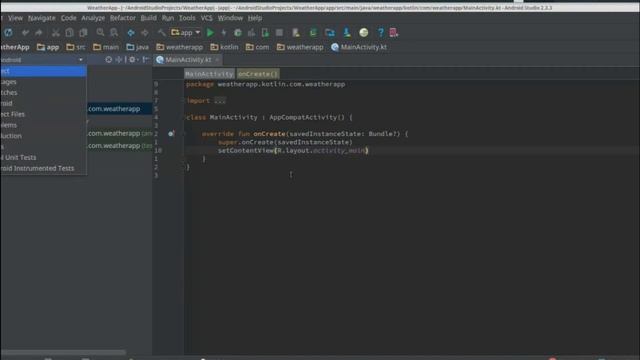The height and width of the screenshot is (360, 640).
Task: Click the Apply Changes lightning icon
Action: point(224,33)
